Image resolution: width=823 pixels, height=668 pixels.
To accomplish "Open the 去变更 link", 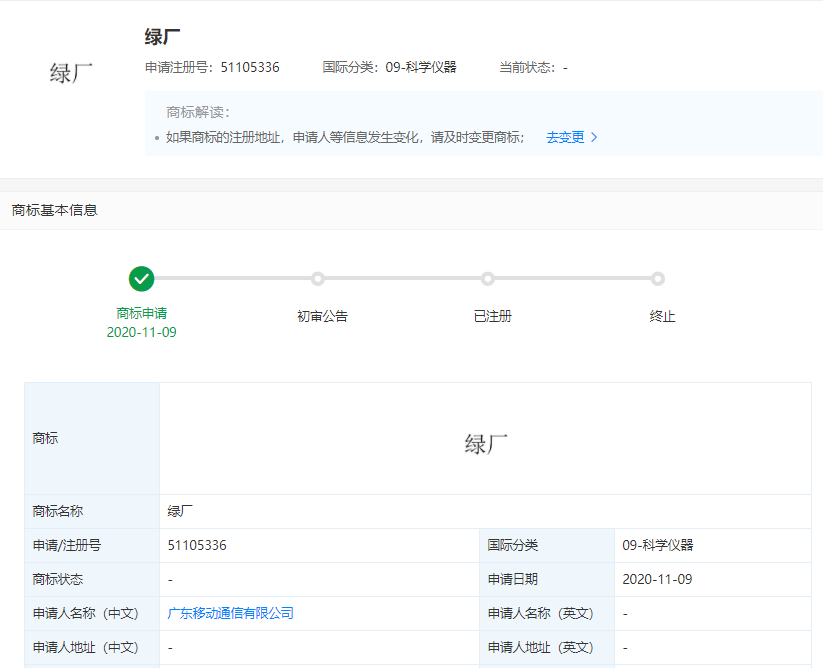I will tap(565, 138).
